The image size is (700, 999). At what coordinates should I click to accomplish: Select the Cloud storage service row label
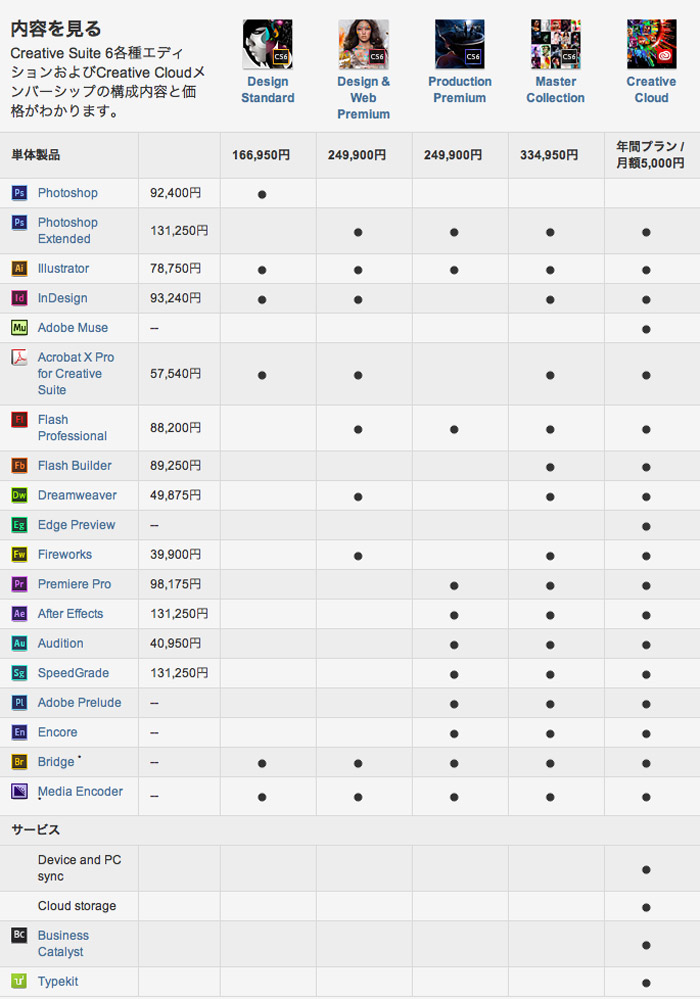77,906
